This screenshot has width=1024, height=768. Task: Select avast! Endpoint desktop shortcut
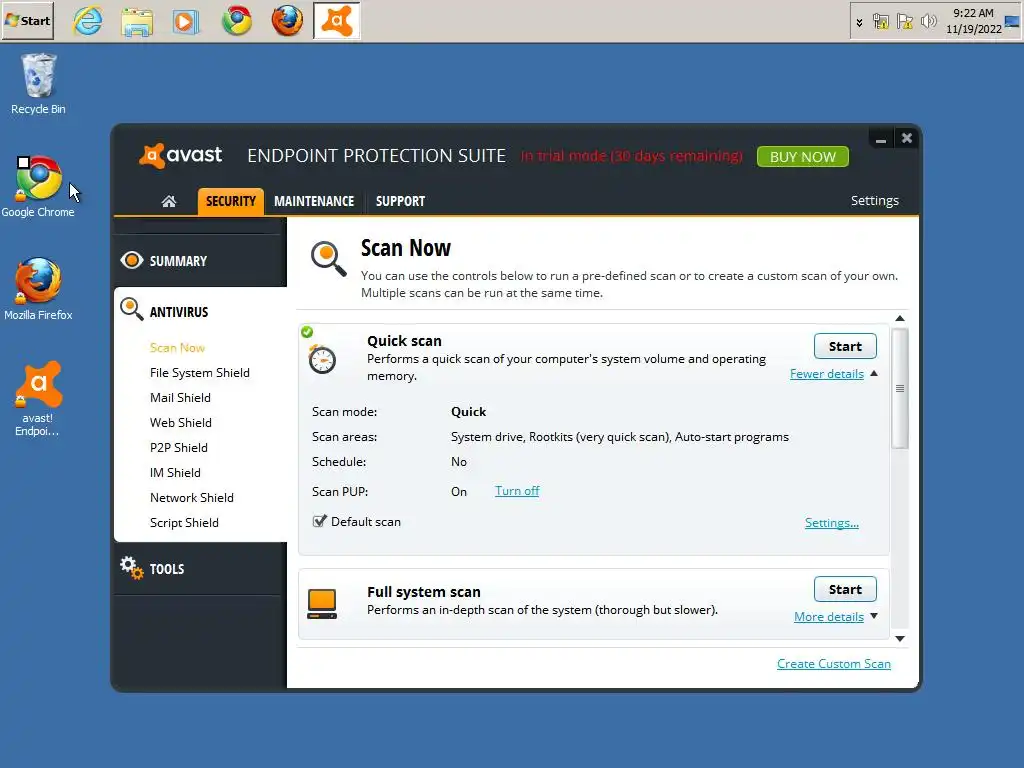coord(37,399)
